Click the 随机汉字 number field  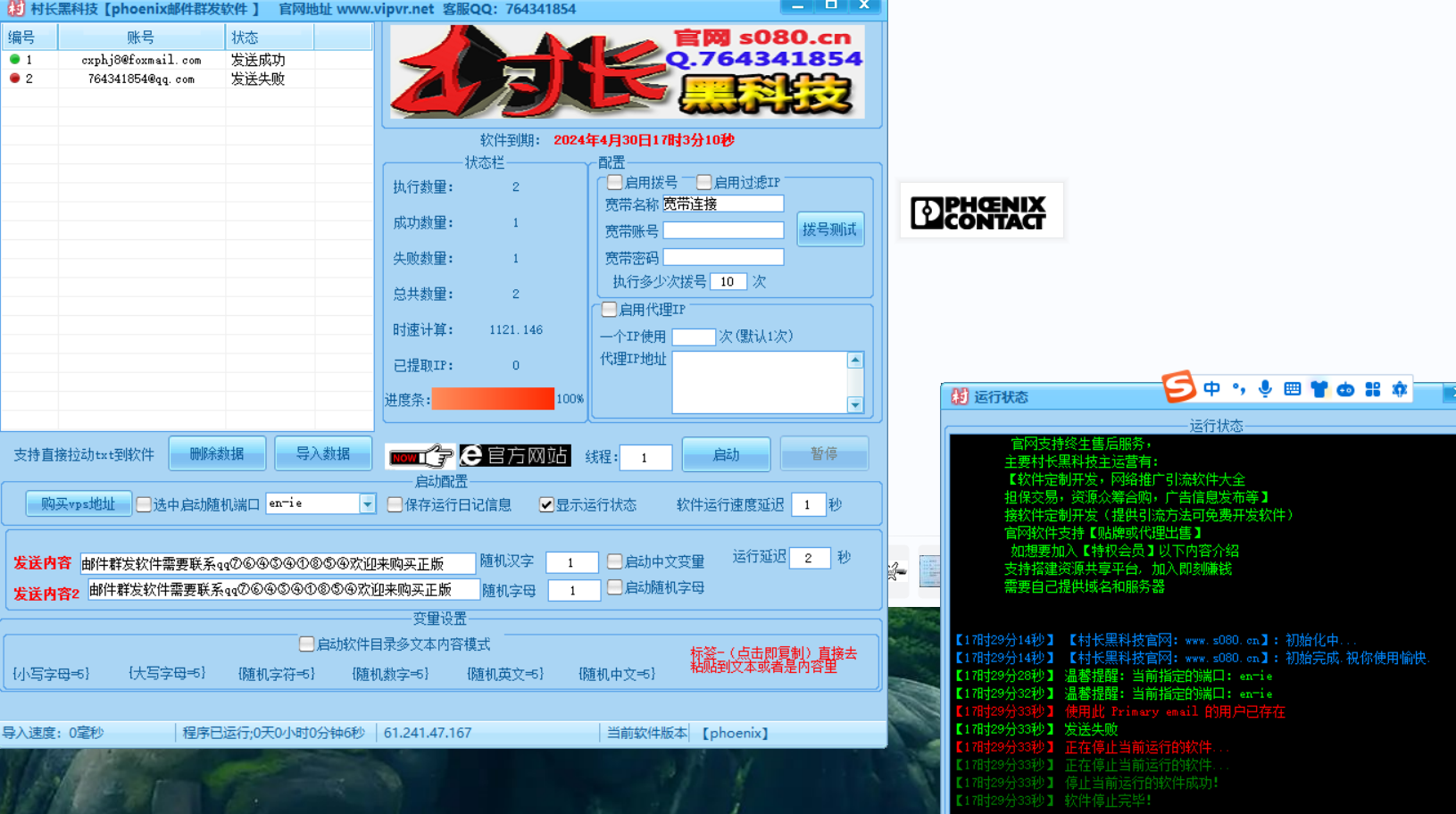pyautogui.click(x=571, y=562)
